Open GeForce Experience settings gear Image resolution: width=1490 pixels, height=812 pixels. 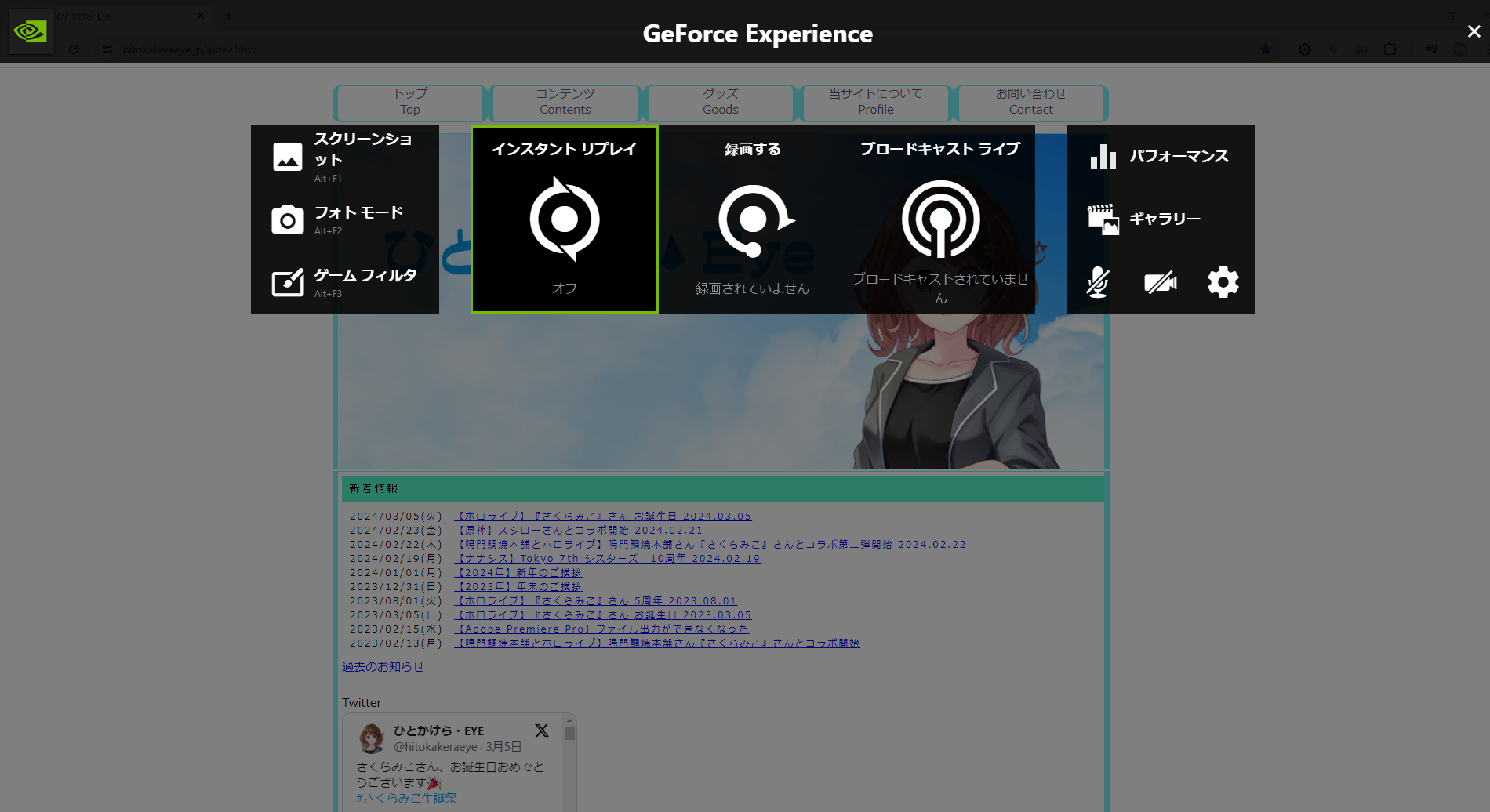[1223, 282]
